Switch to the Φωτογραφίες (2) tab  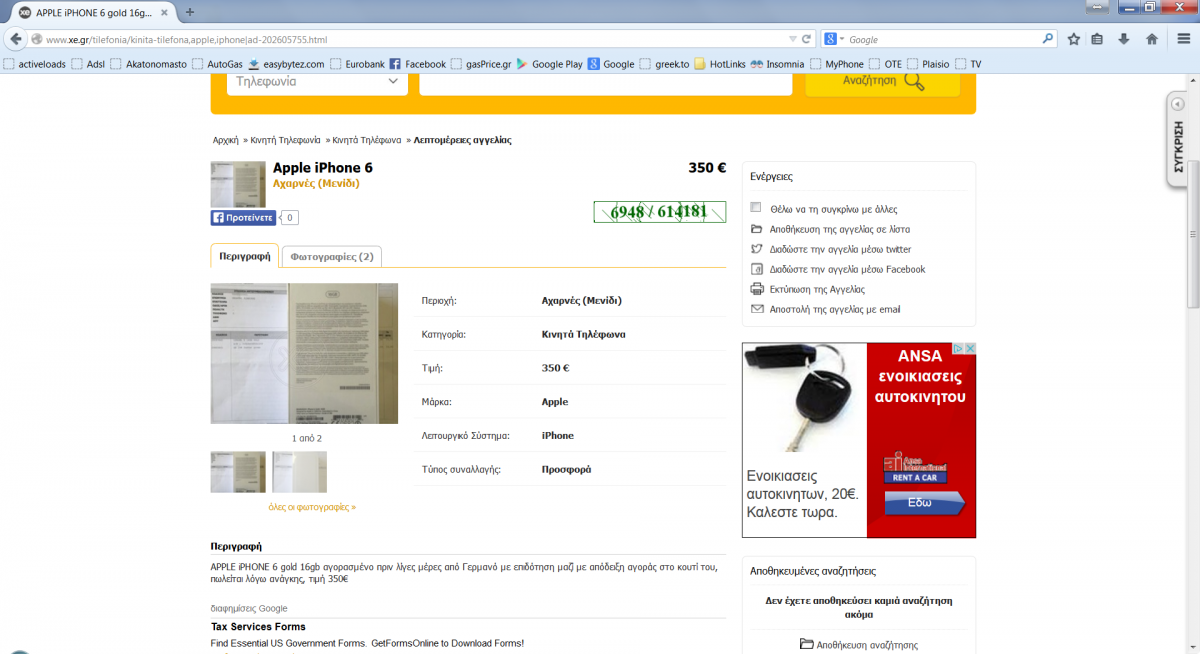coord(332,256)
